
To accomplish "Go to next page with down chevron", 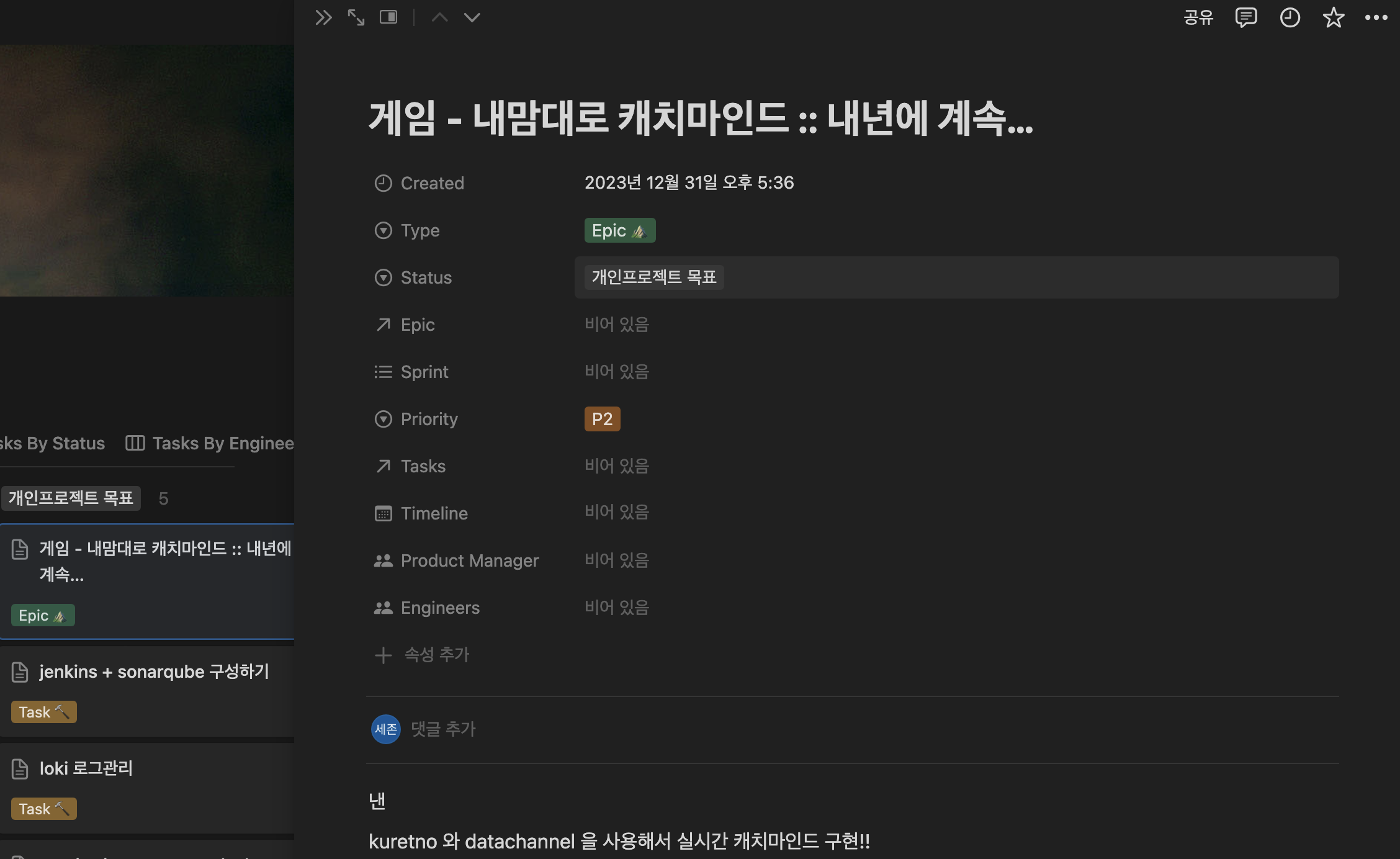I will [472, 17].
